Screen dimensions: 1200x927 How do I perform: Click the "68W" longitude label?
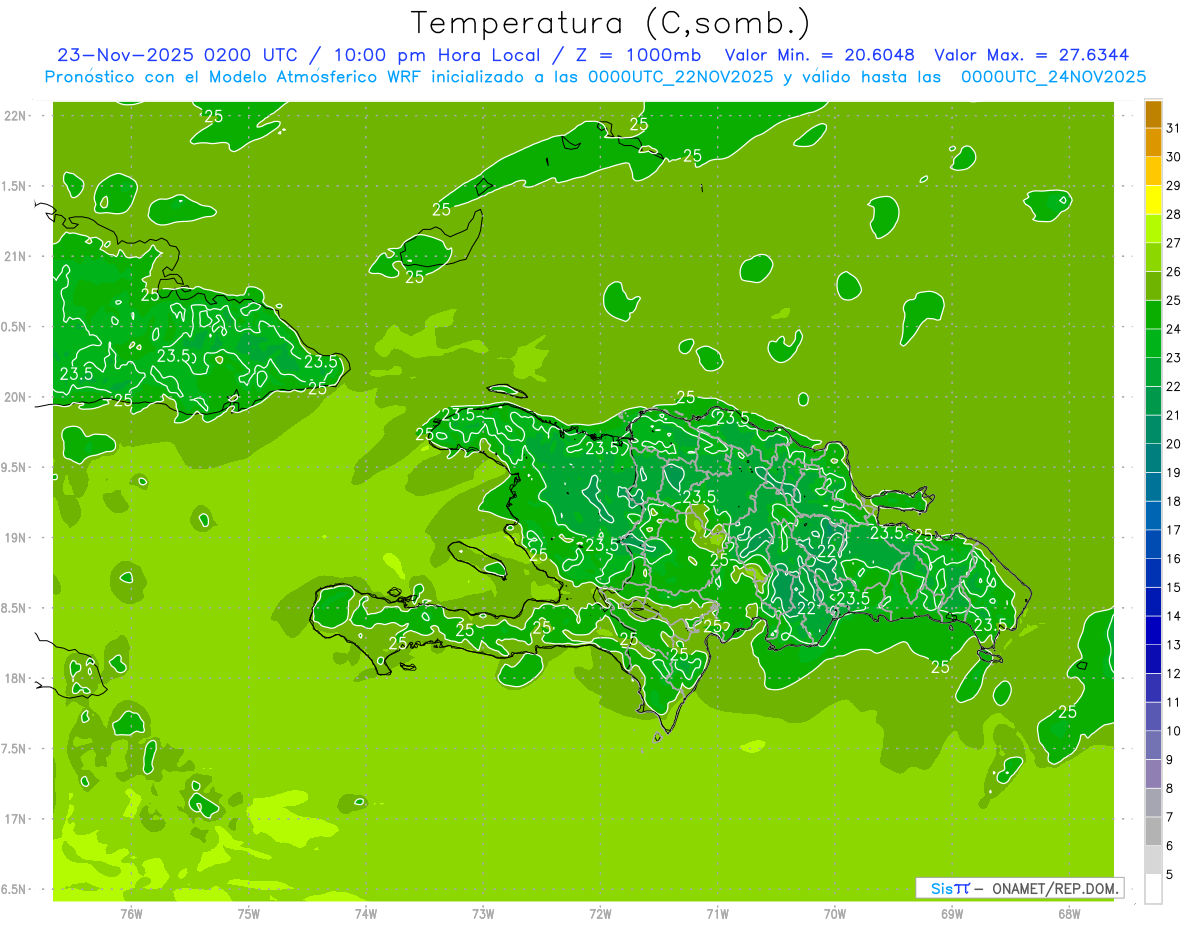point(1068,914)
